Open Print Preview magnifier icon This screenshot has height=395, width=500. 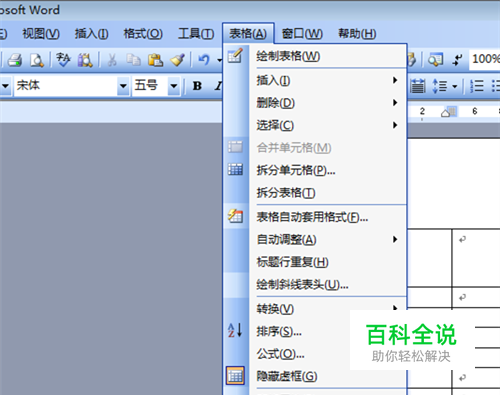37,60
